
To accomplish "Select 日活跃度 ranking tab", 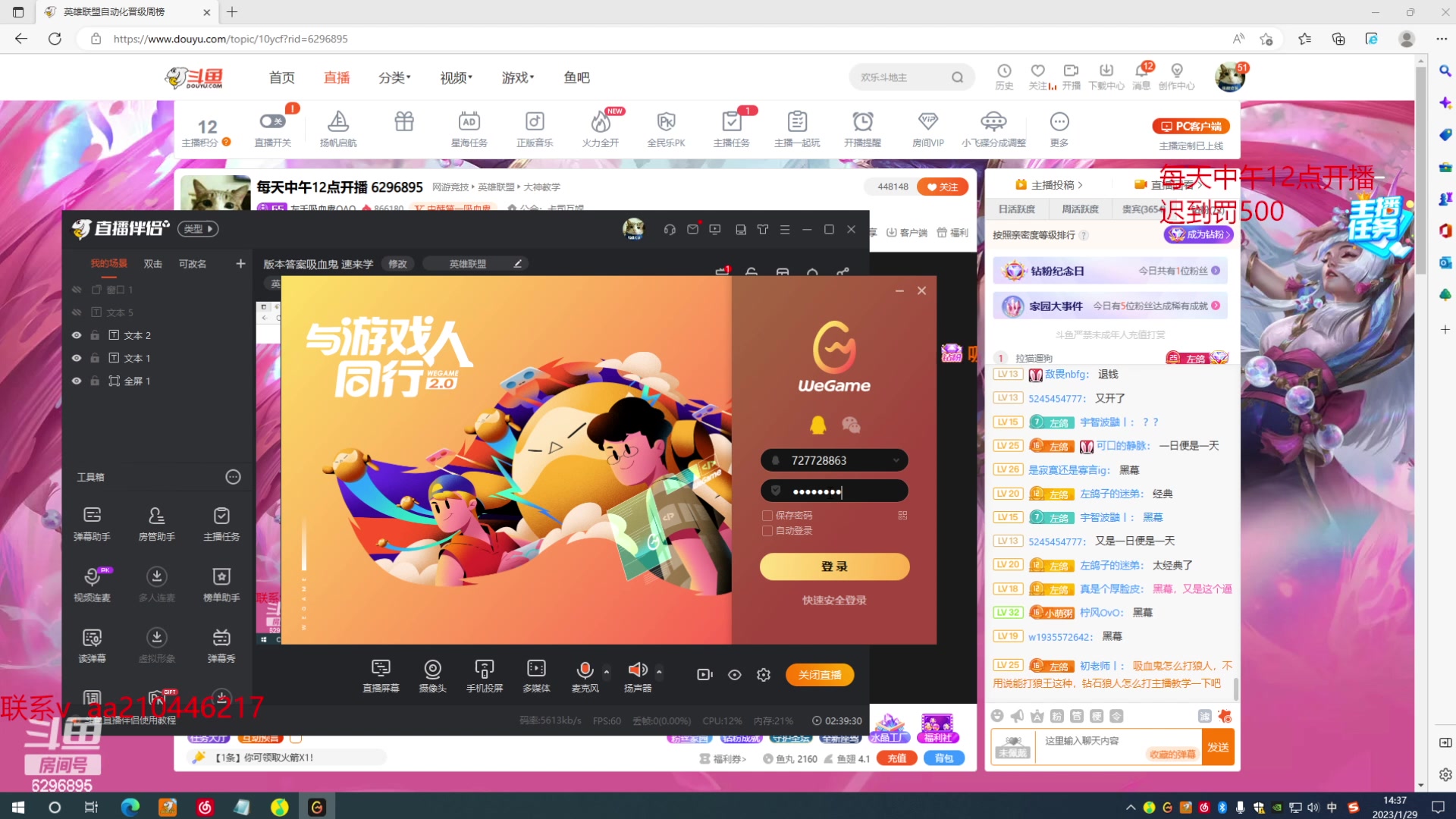I will point(1016,209).
